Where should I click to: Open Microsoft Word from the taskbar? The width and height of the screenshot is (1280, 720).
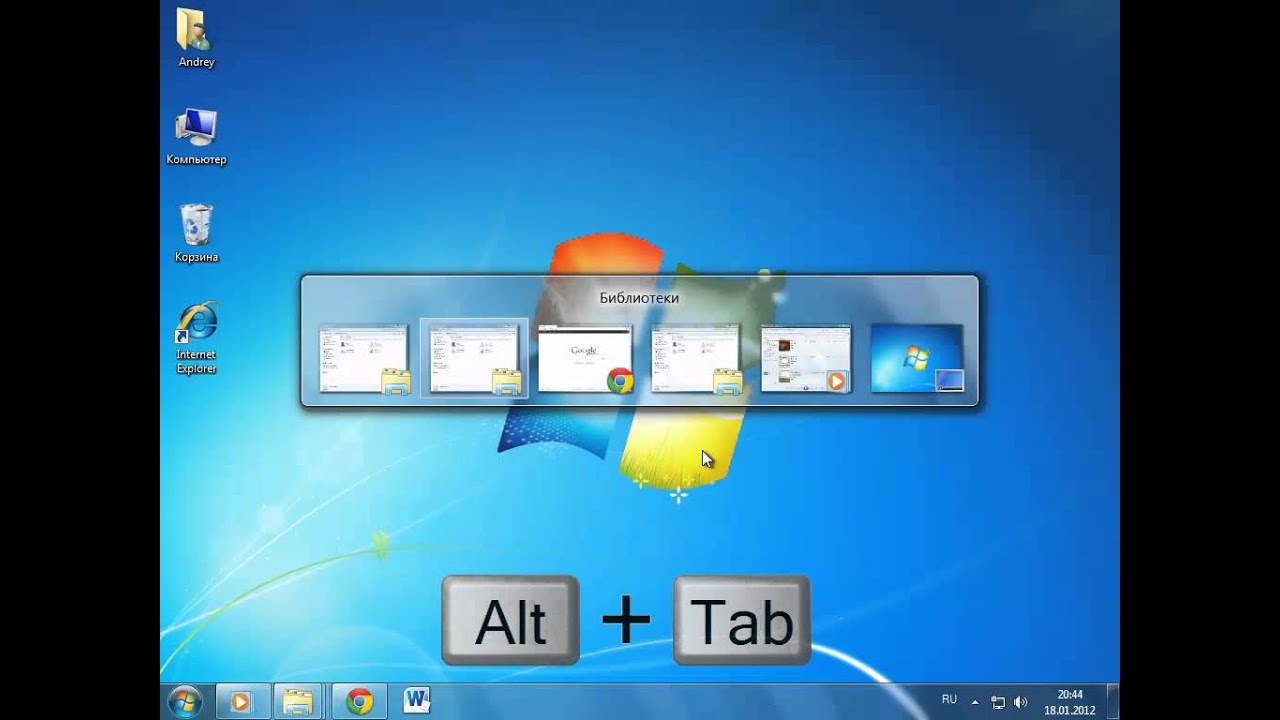tap(416, 702)
